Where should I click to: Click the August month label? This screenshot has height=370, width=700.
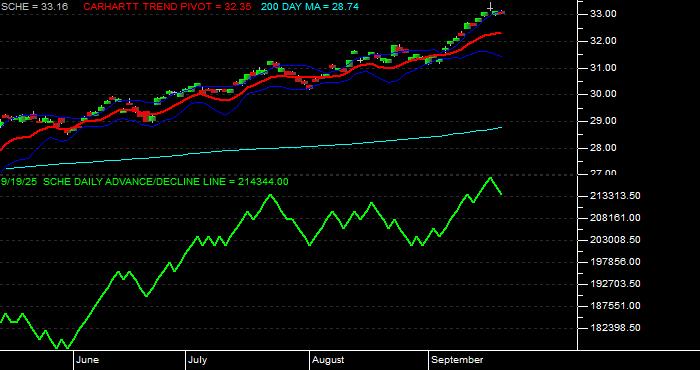tap(328, 360)
